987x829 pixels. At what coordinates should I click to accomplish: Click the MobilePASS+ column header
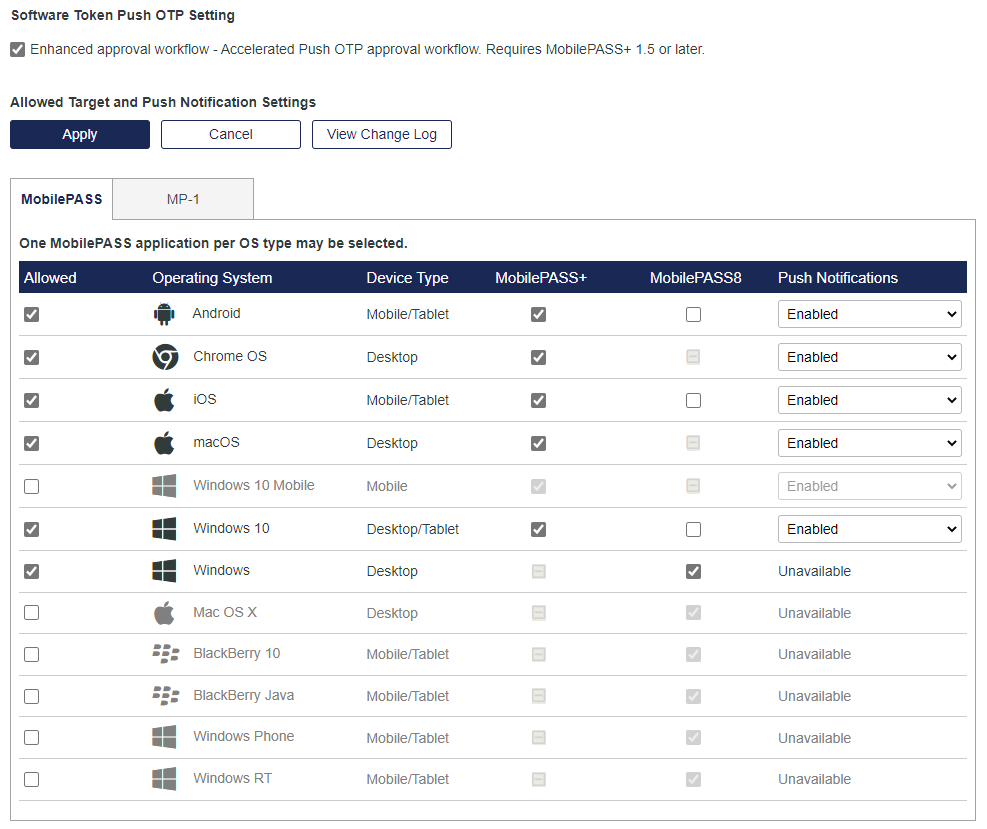coord(541,278)
